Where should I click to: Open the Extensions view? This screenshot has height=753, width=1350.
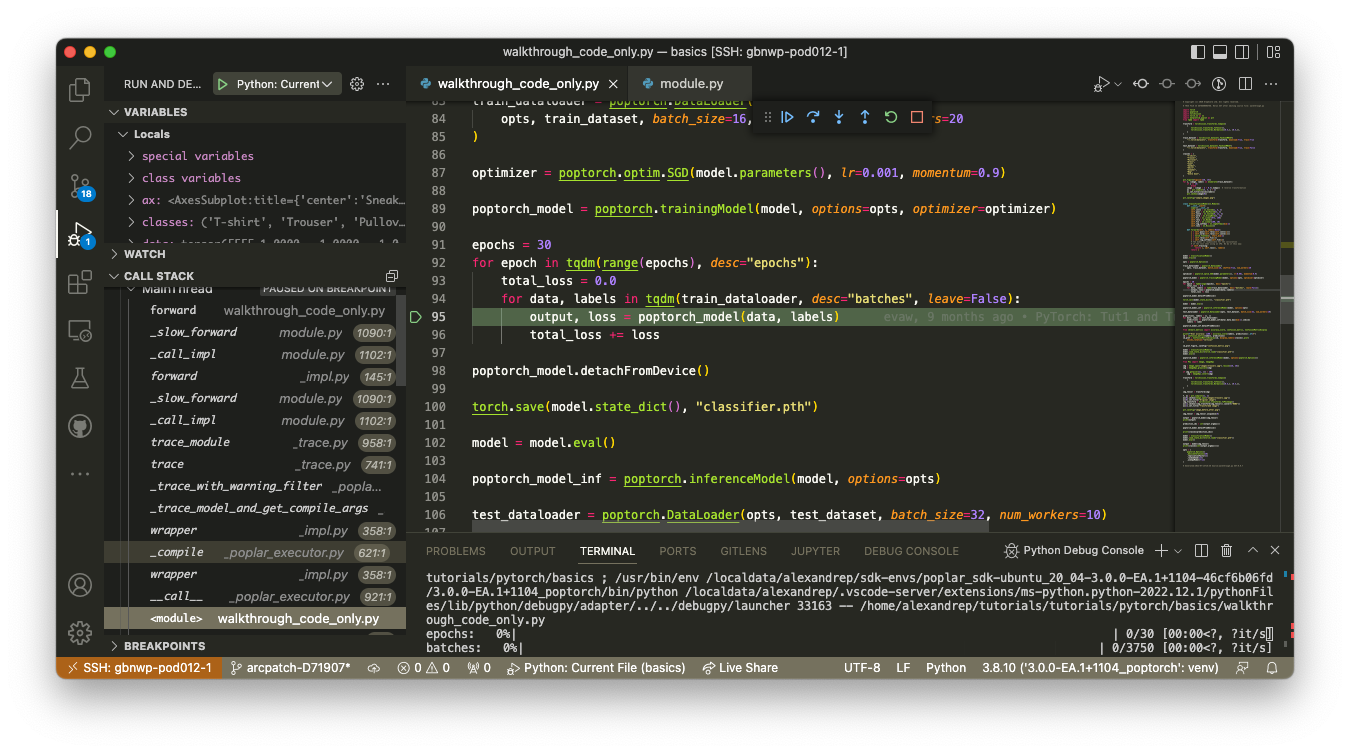[80, 282]
